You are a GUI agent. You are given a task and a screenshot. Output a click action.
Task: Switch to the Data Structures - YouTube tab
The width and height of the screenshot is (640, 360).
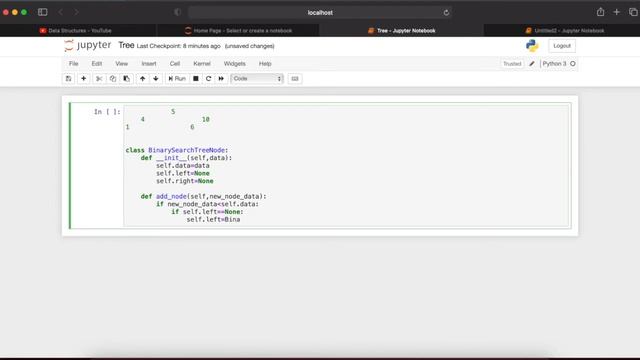pyautogui.click(x=78, y=31)
